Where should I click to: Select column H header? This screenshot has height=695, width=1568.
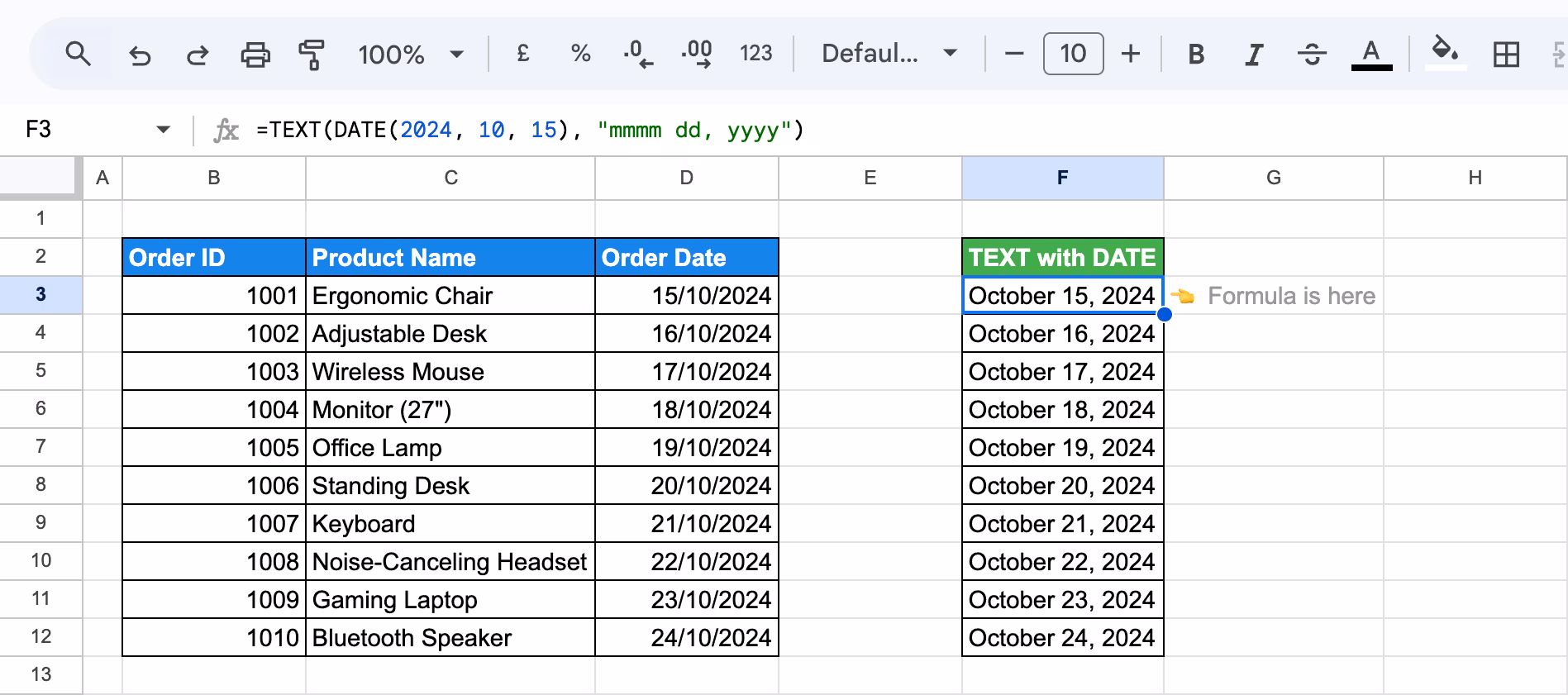(x=1475, y=178)
